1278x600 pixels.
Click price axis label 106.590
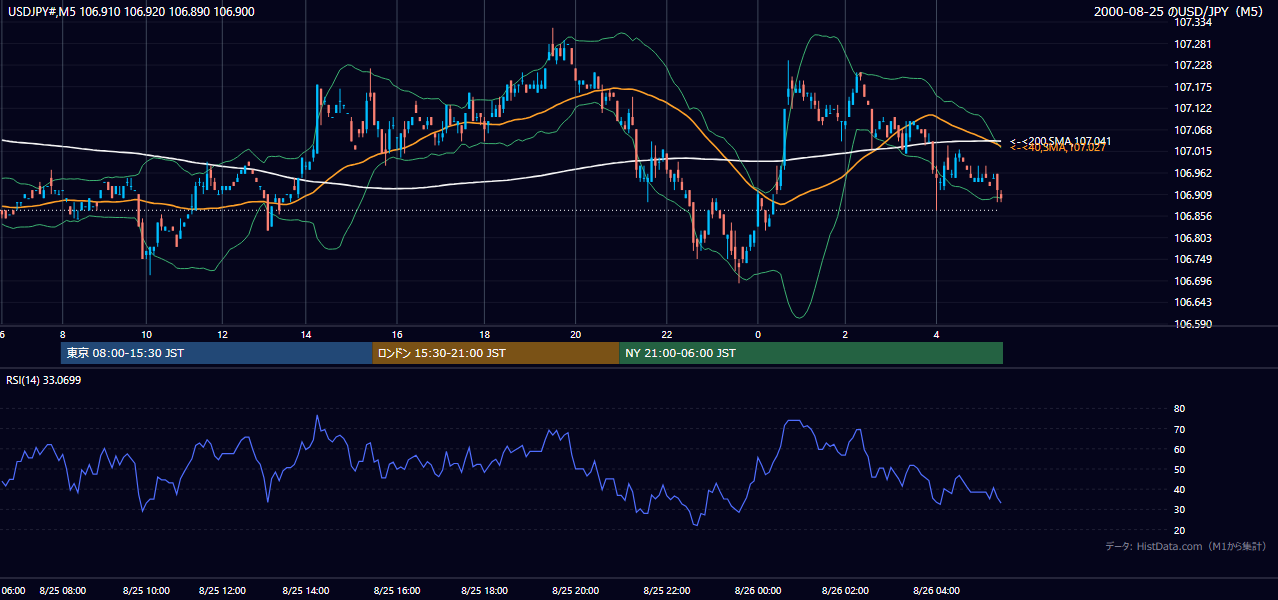point(1195,324)
